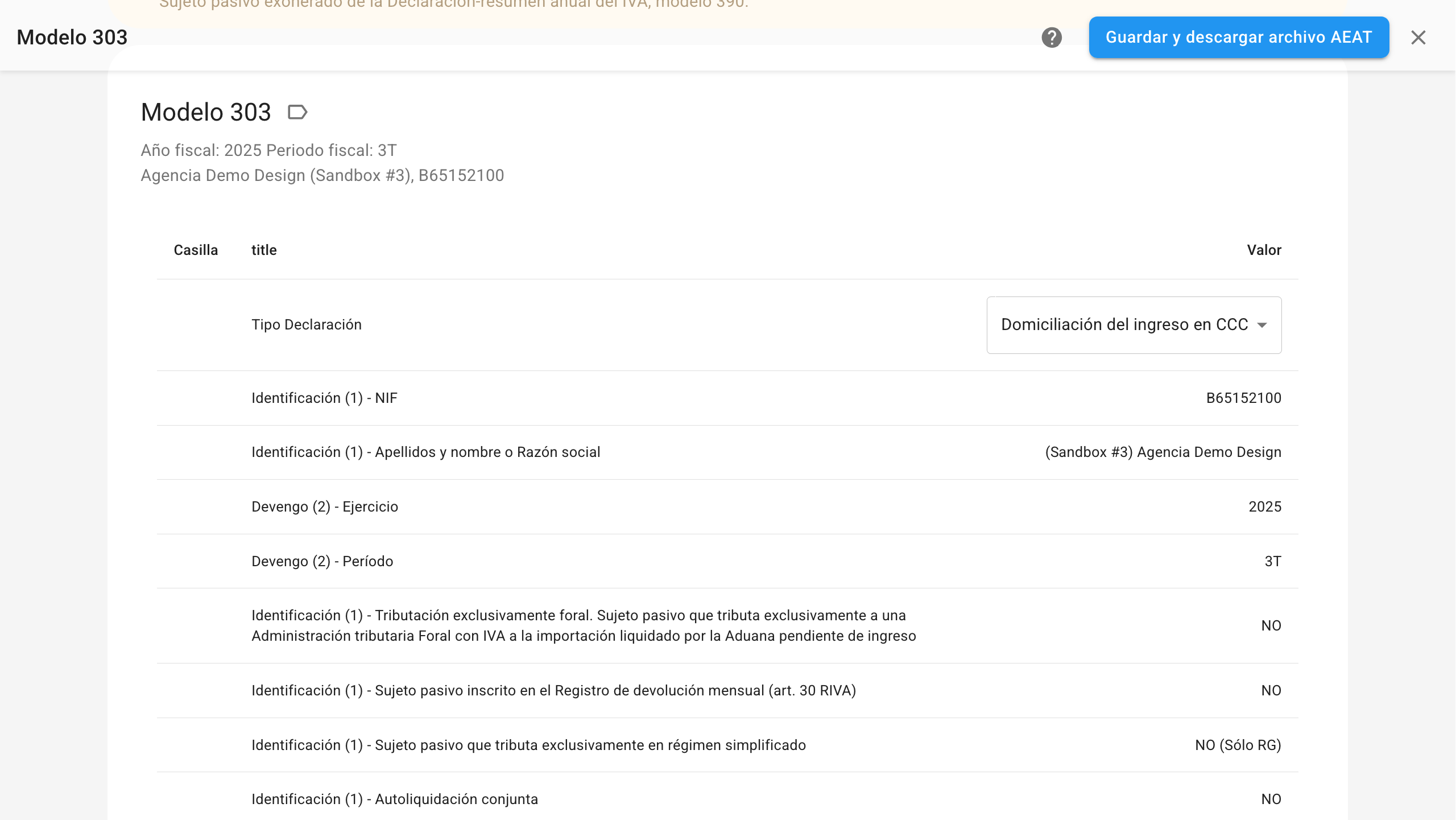Viewport: 1456px width, 820px height.
Task: Click the Valor column header
Action: tap(1264, 250)
